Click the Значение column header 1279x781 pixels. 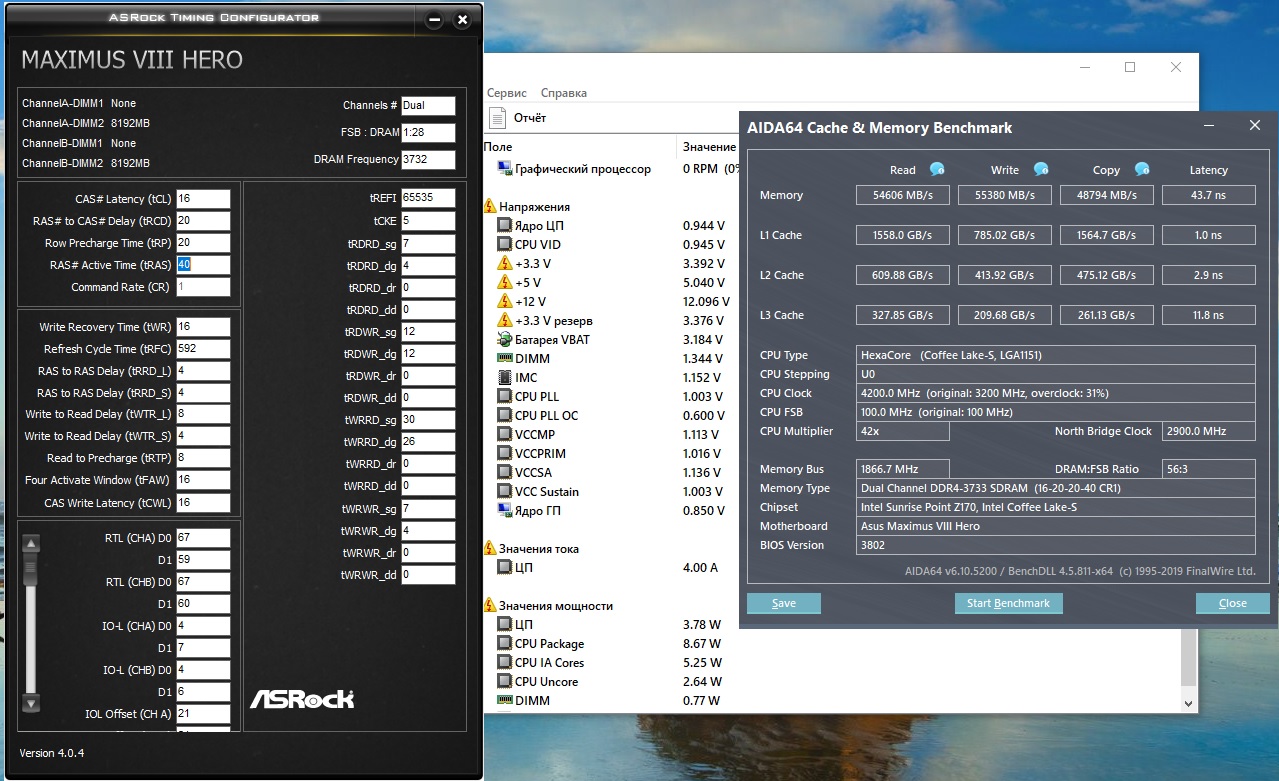pyautogui.click(x=709, y=147)
